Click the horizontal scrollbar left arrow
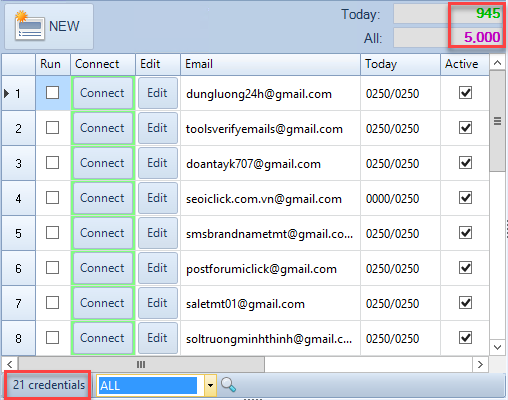Screen dimensions: 508x400 (10, 364)
